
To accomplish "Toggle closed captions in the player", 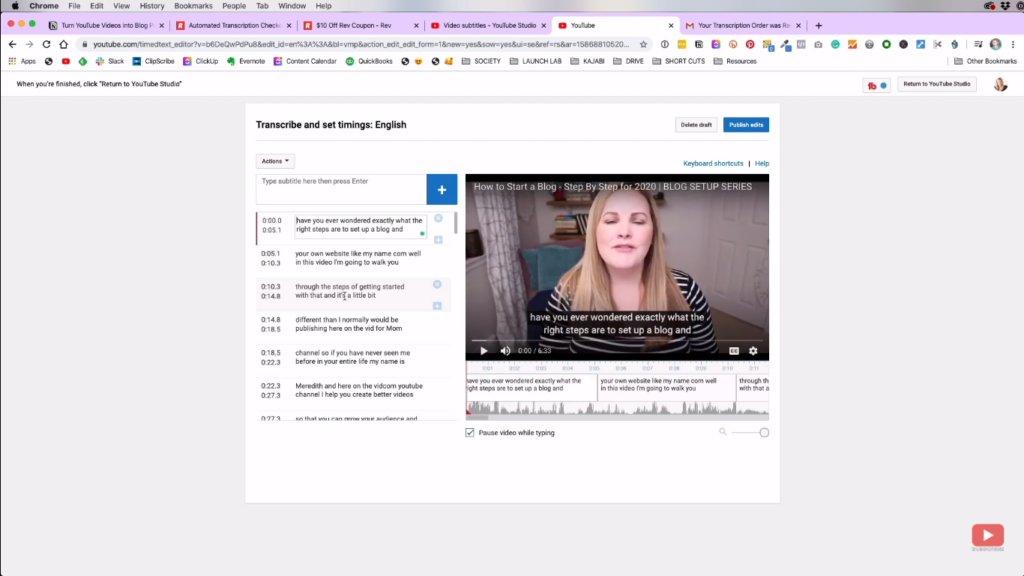I will (734, 351).
